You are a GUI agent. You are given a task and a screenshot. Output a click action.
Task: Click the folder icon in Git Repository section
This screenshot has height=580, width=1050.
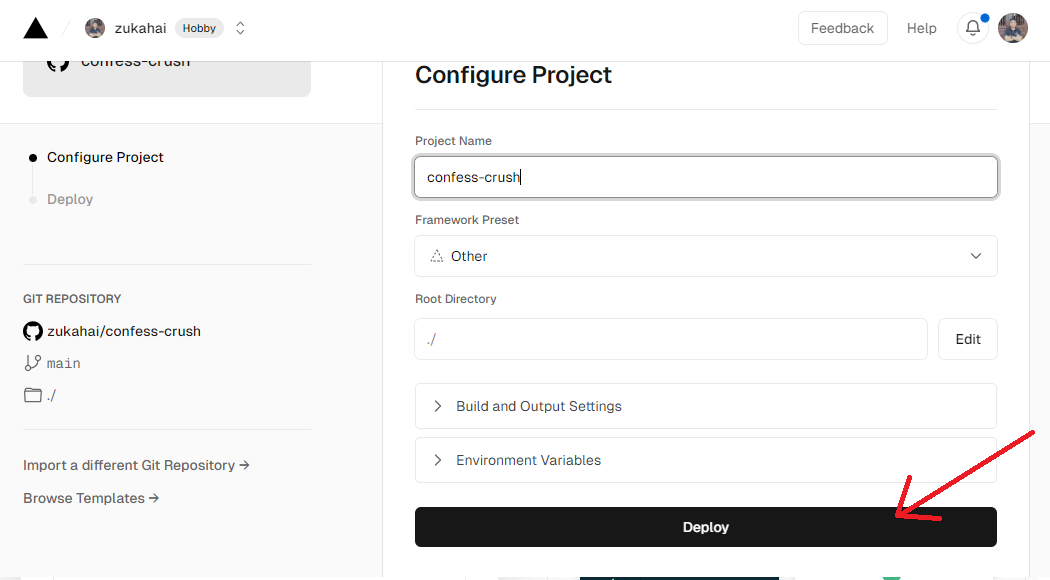click(33, 395)
